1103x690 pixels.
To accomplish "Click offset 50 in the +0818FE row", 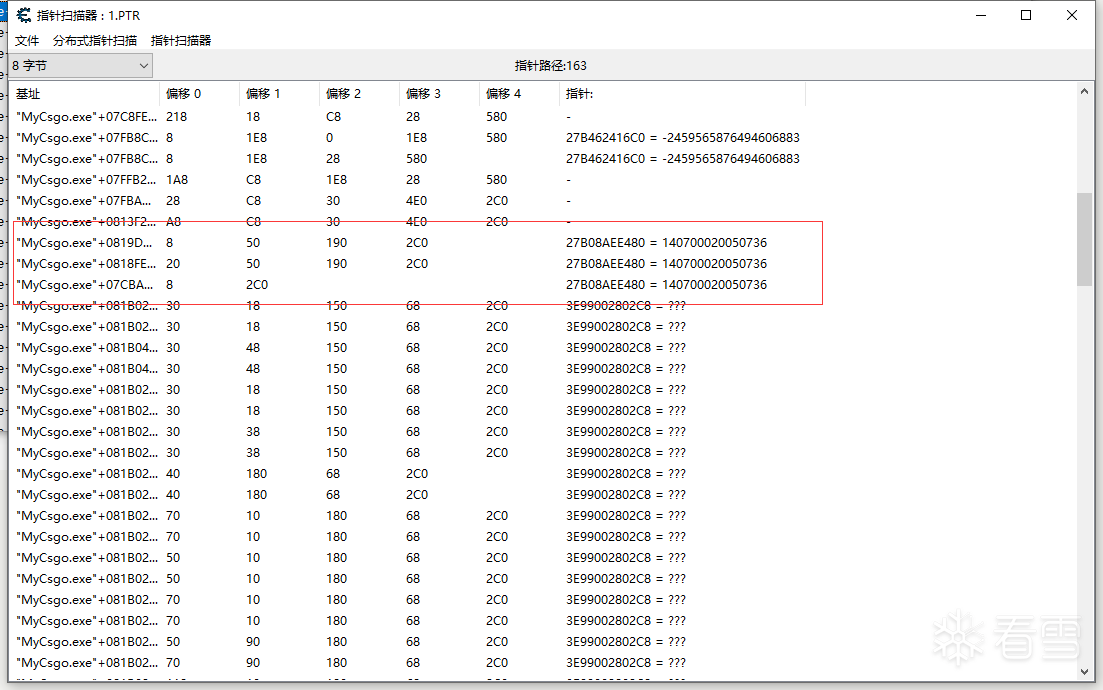I will [253, 264].
